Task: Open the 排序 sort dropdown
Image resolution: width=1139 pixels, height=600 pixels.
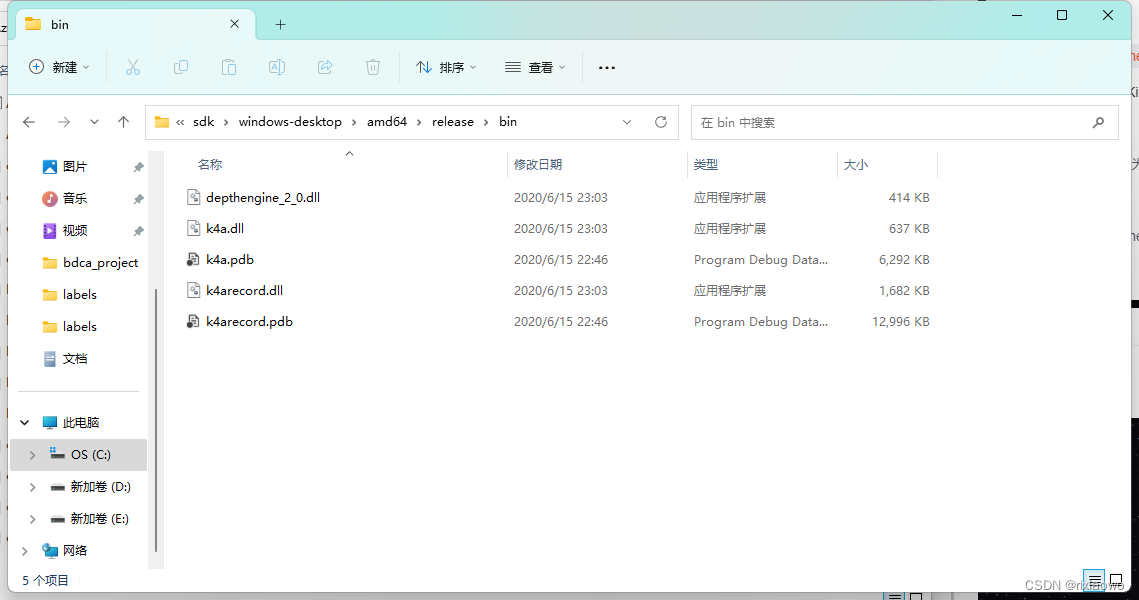Action: tap(444, 67)
